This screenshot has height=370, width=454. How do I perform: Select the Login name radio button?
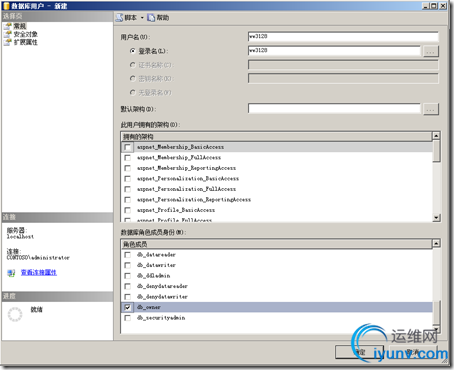133,51
